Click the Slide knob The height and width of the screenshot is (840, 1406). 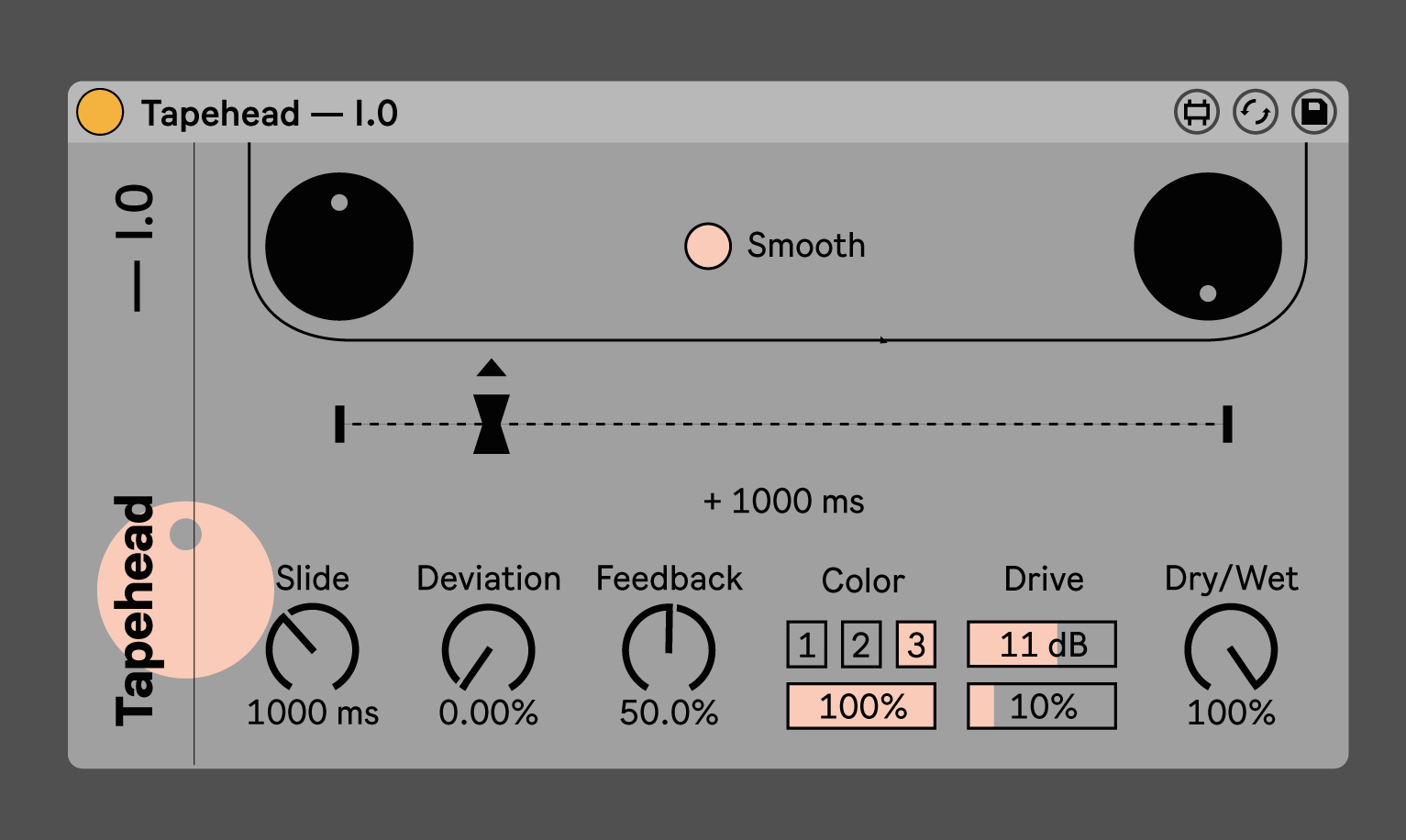tap(312, 649)
